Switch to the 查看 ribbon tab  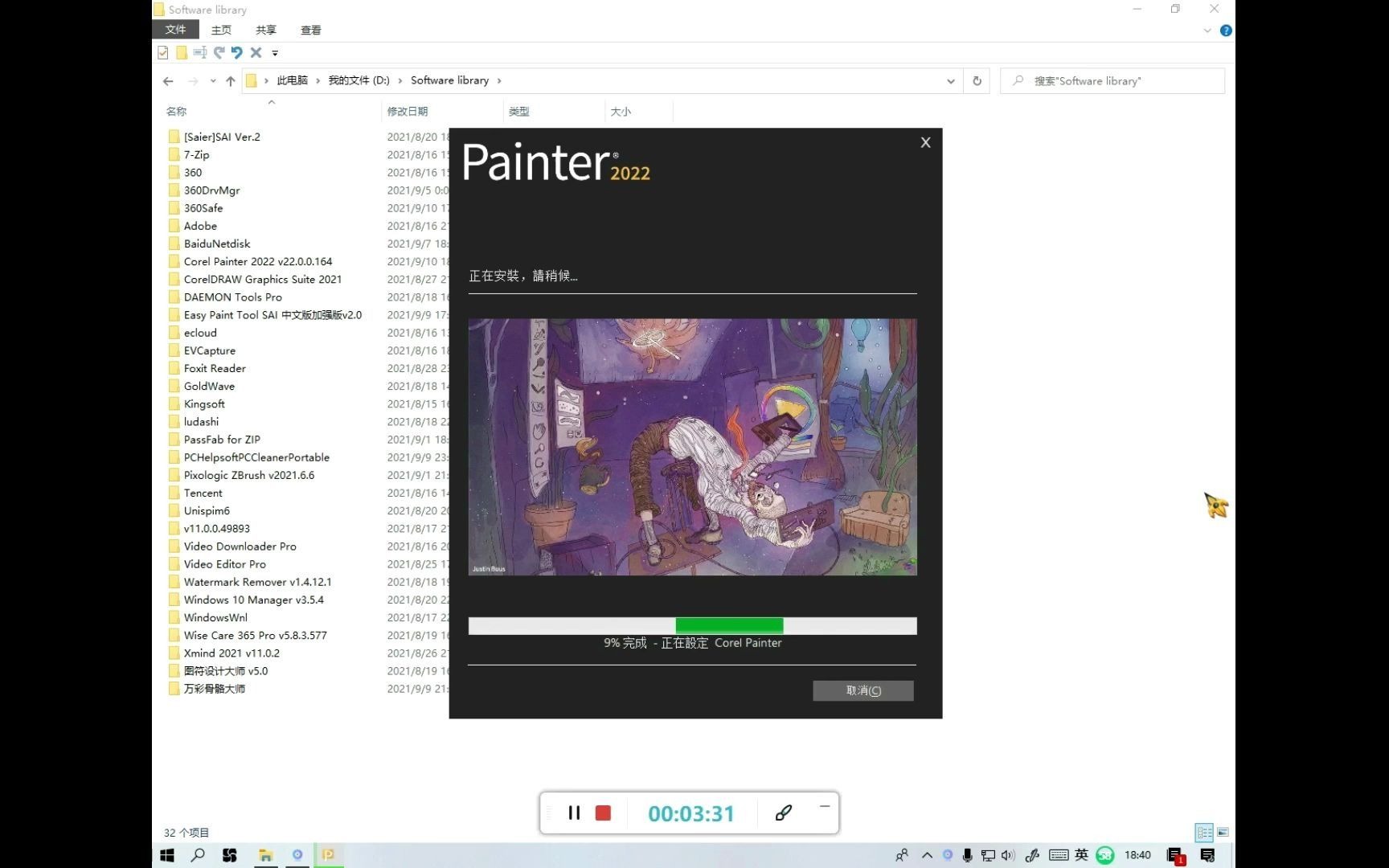[x=310, y=30]
